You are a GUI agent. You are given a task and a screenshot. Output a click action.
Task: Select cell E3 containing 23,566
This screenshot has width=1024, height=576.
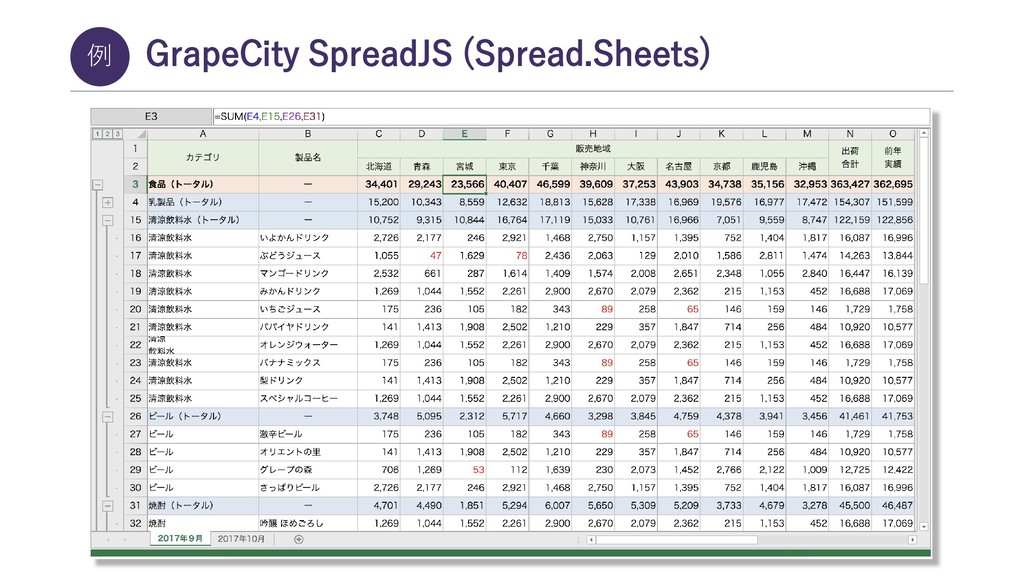coord(464,184)
